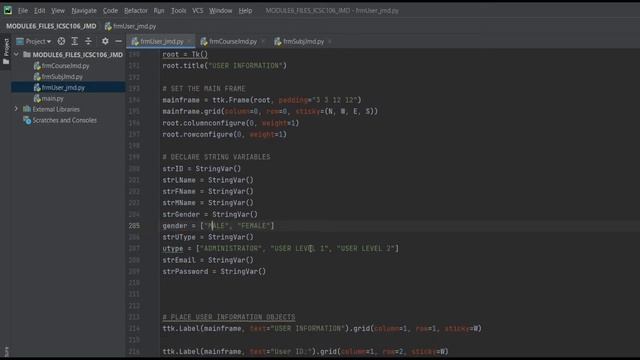Click the strID = StringVar() line
The height and width of the screenshot is (360, 640).
pos(202,169)
